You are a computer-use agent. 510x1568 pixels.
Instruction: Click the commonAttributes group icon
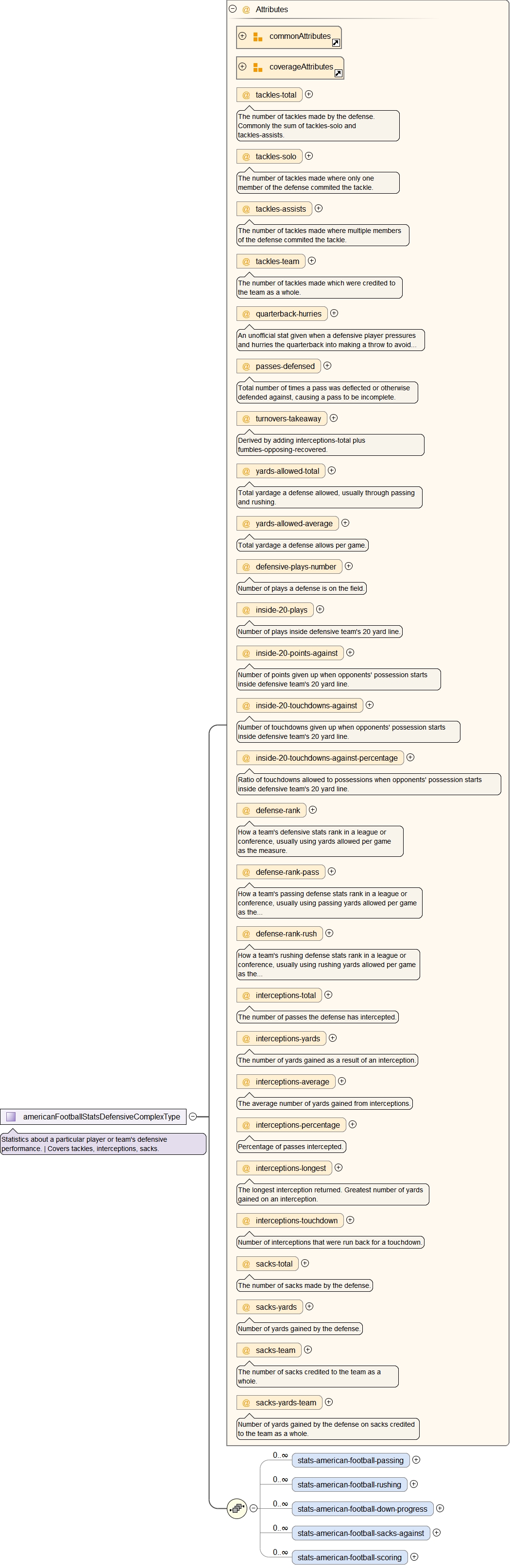(x=258, y=37)
